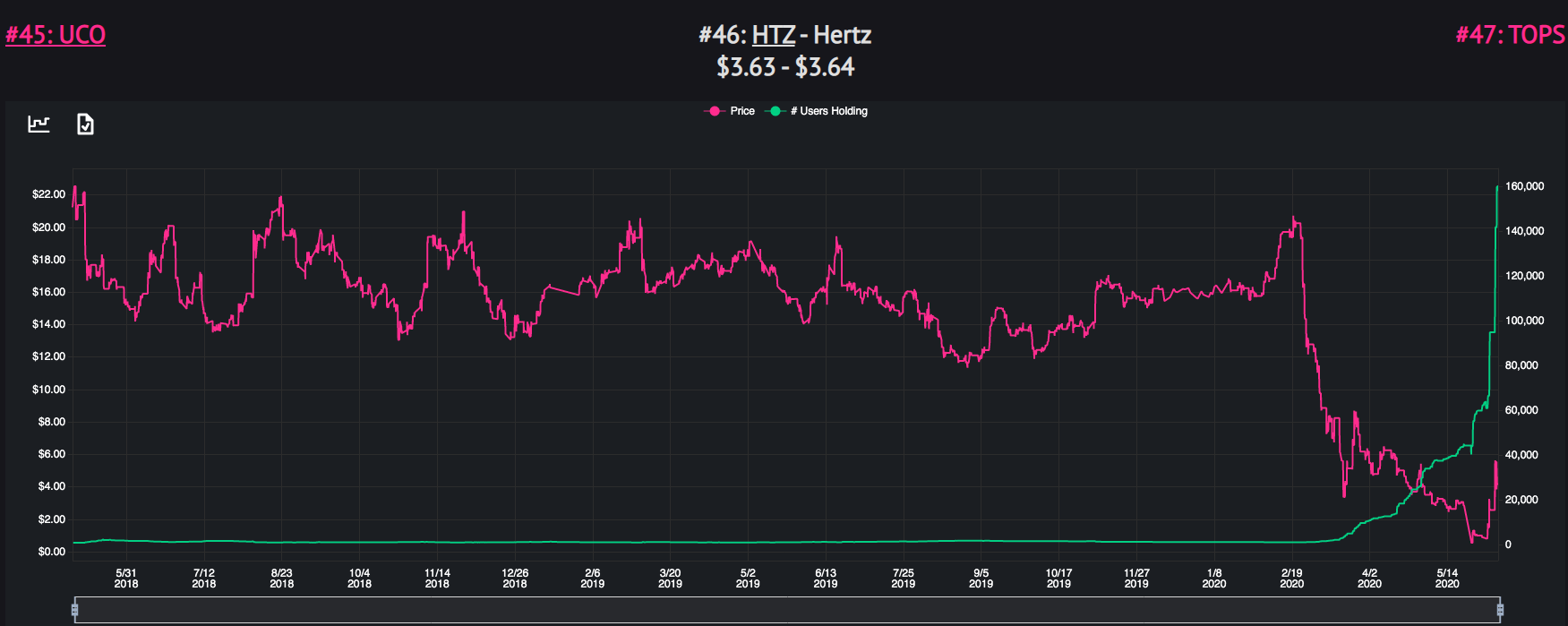Click the 120,000 users axis label

[1525, 276]
